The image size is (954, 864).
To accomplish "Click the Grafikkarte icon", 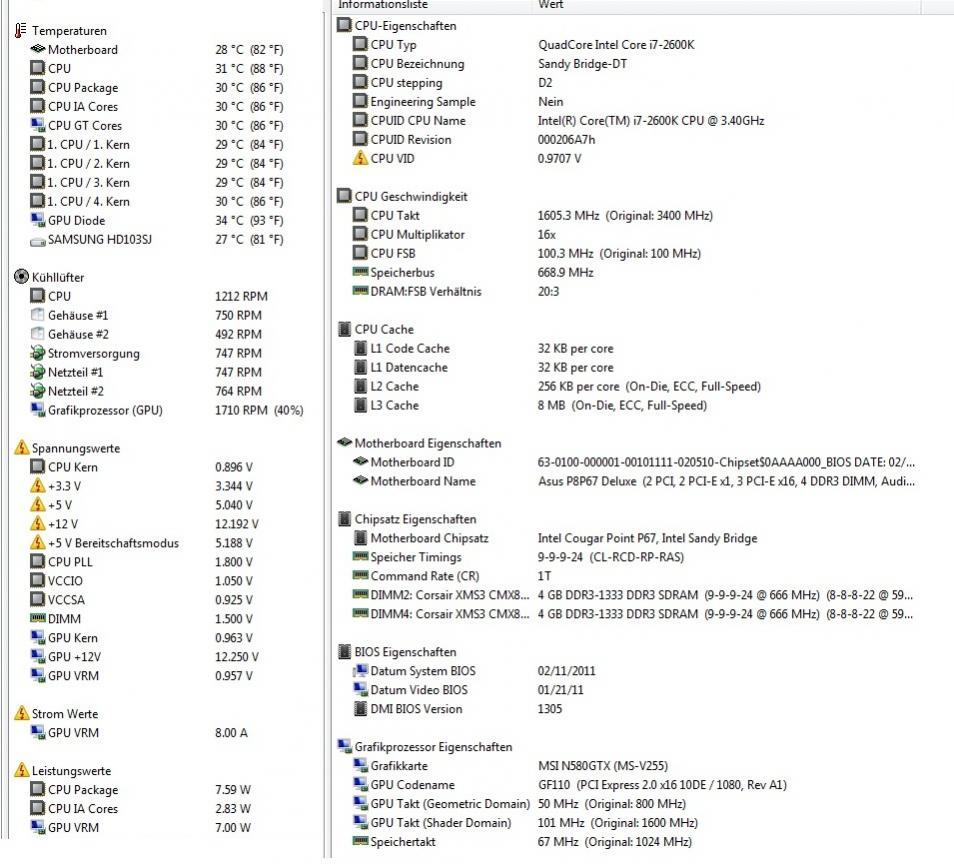I will click(x=360, y=765).
